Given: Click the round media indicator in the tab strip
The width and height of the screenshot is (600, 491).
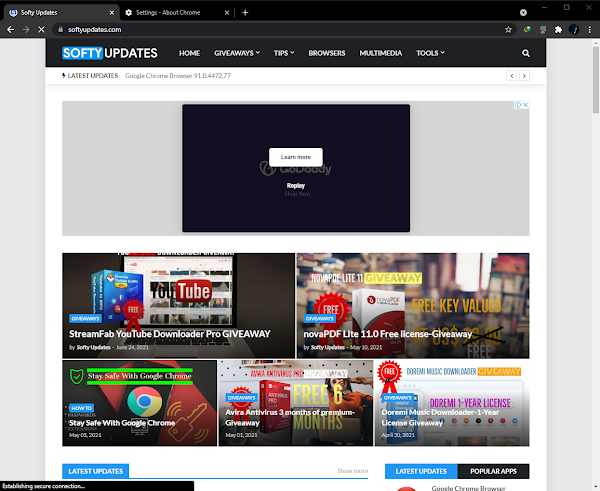Looking at the screenshot, I should coord(523,13).
